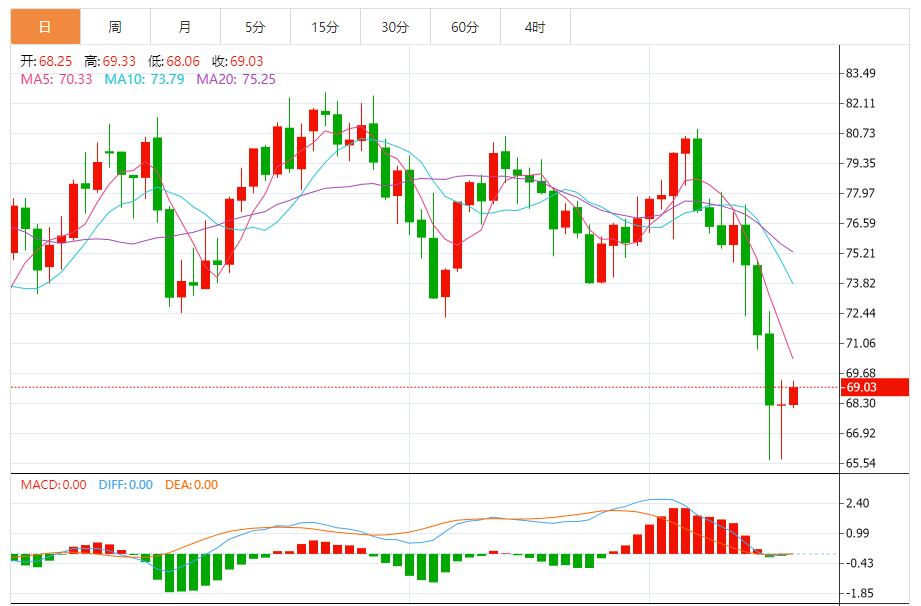
Task: Click the -0.43 MACD axis label
Action: [859, 563]
